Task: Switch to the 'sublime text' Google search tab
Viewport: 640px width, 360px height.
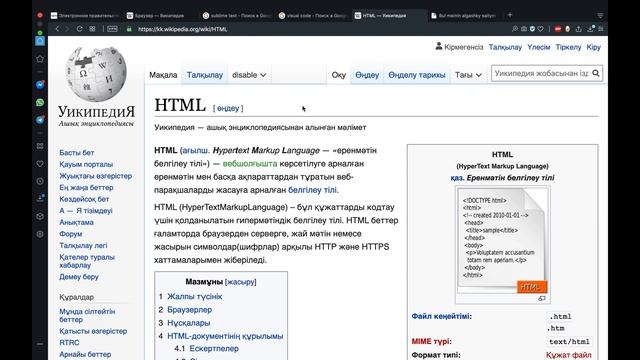Action: coord(237,16)
